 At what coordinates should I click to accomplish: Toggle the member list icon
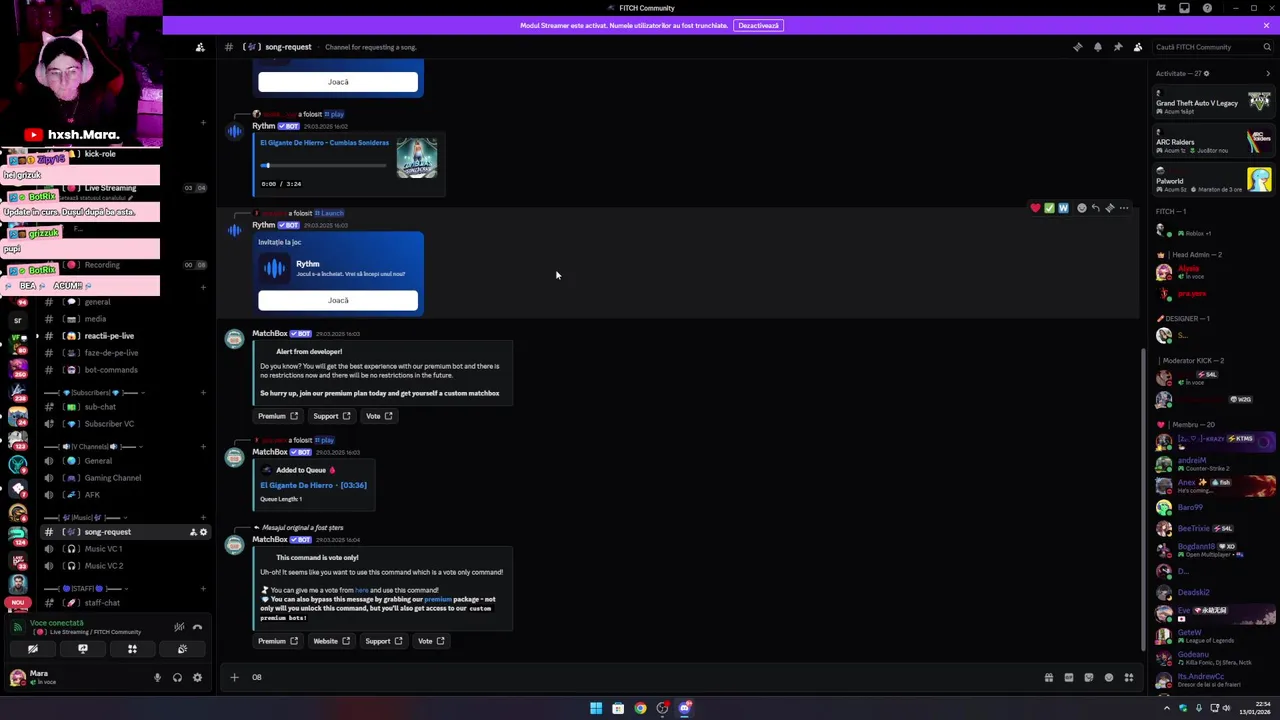[1137, 47]
